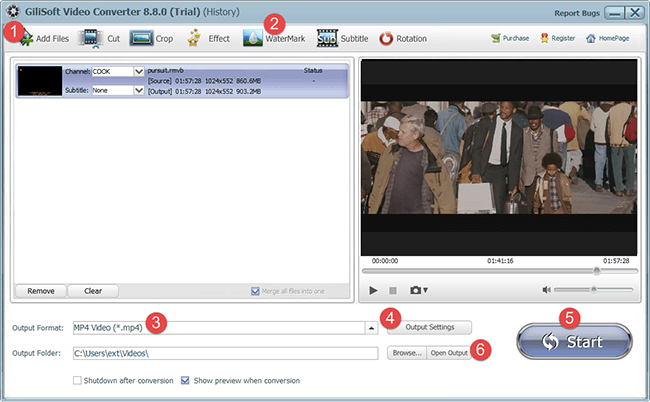650x402 pixels.
Task: Open the Output Format dropdown list
Action: [371, 327]
